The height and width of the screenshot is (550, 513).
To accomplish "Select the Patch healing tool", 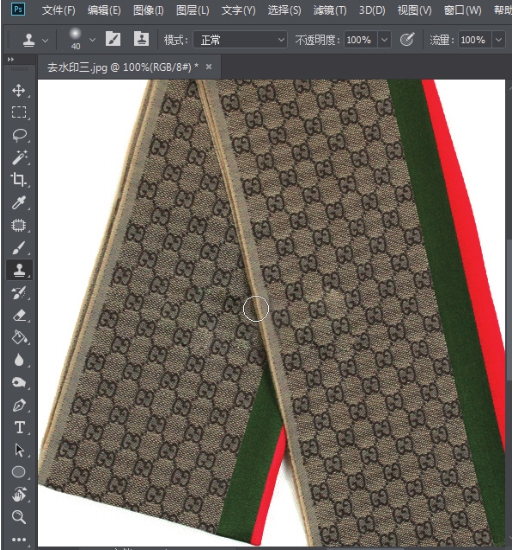I will point(19,225).
